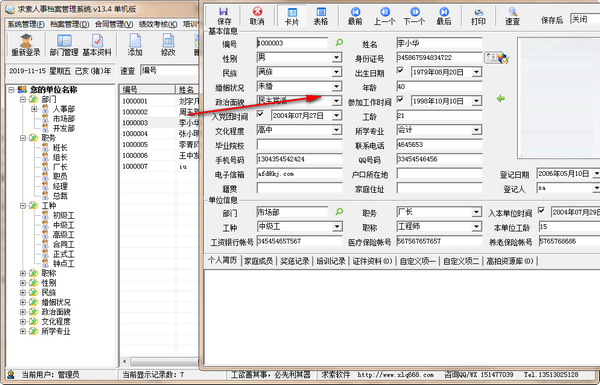Click the 工资银行帐号 input field
The width and height of the screenshot is (600, 385).
(x=299, y=241)
